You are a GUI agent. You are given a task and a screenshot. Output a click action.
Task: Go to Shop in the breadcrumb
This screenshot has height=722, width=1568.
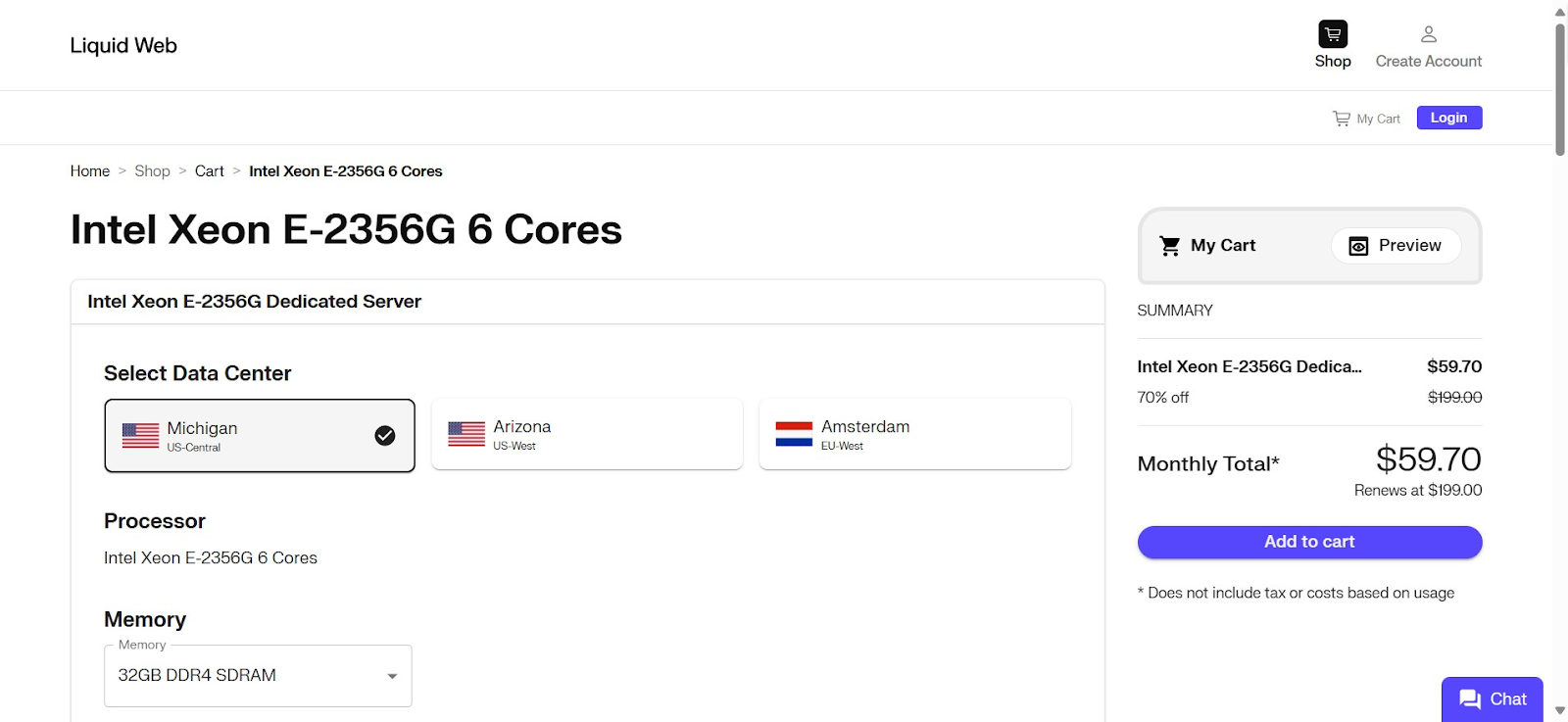pos(152,171)
